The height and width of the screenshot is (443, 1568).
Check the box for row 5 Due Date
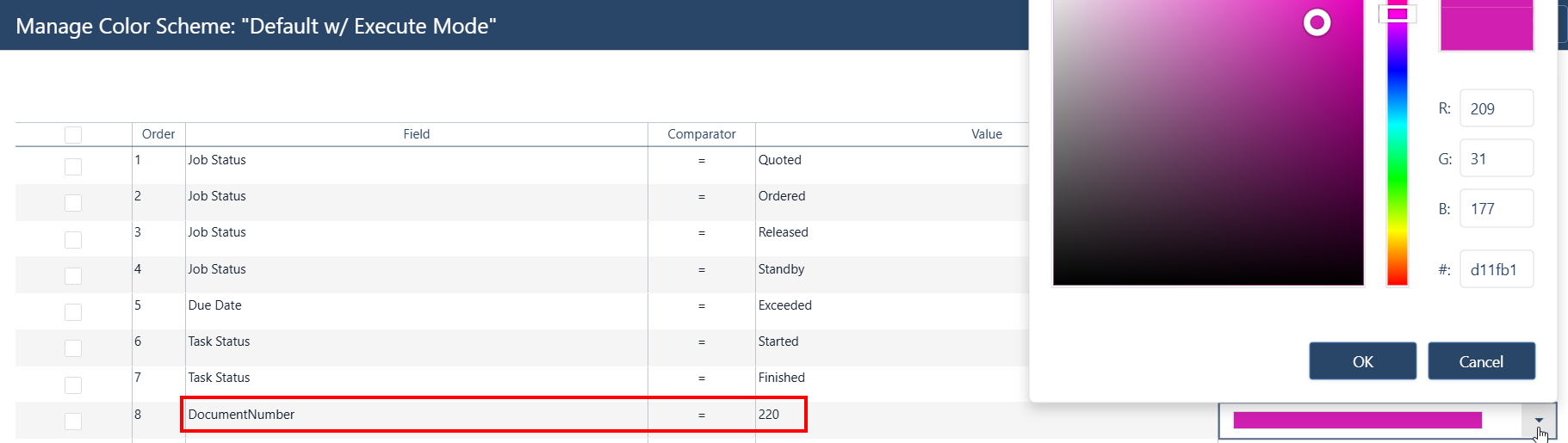click(73, 311)
